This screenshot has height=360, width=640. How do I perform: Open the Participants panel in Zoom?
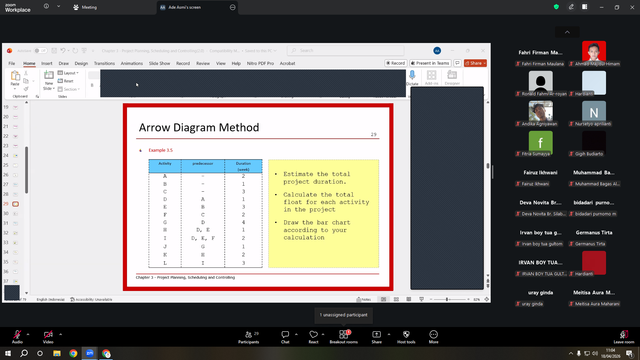click(249, 337)
